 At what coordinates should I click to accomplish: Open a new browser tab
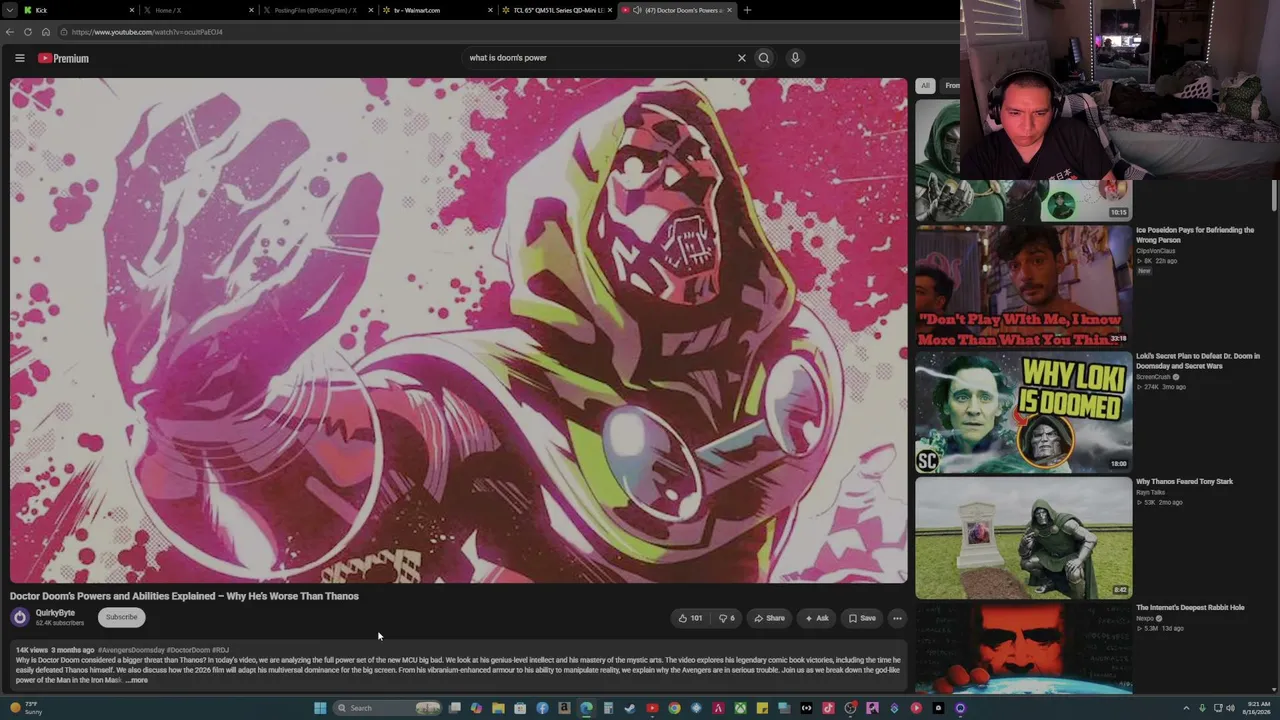click(747, 10)
